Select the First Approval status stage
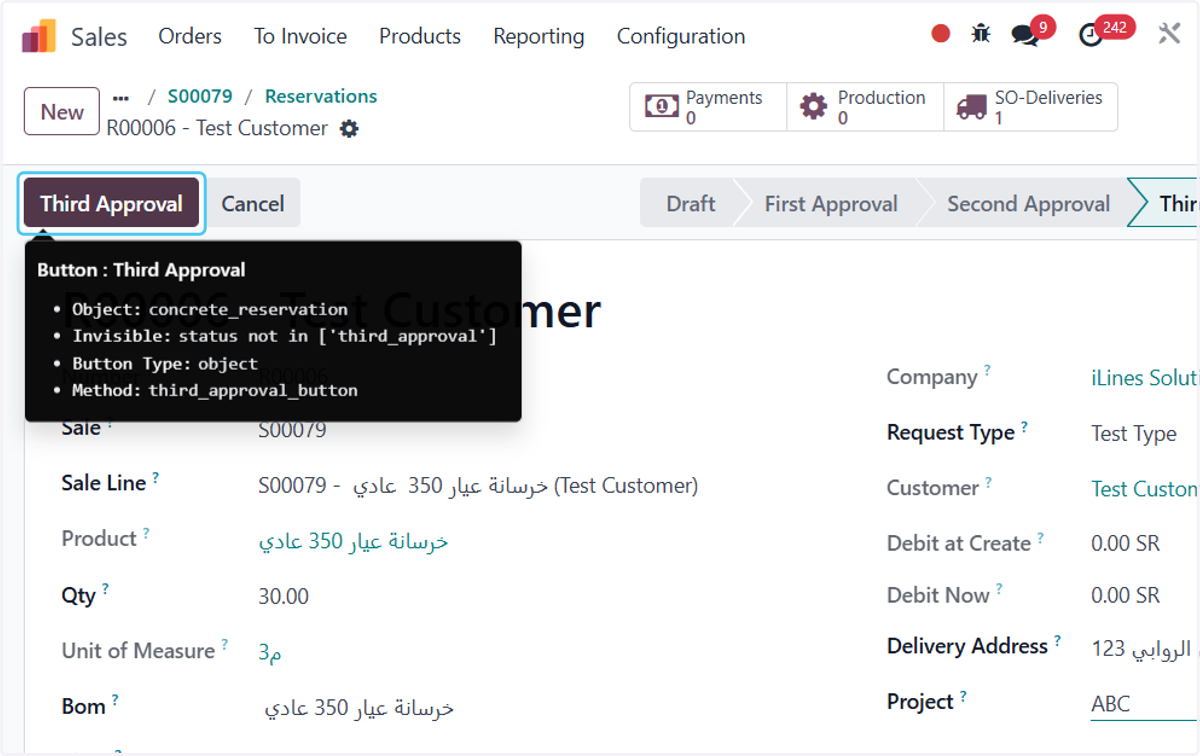The width and height of the screenshot is (1200, 756). 831,204
